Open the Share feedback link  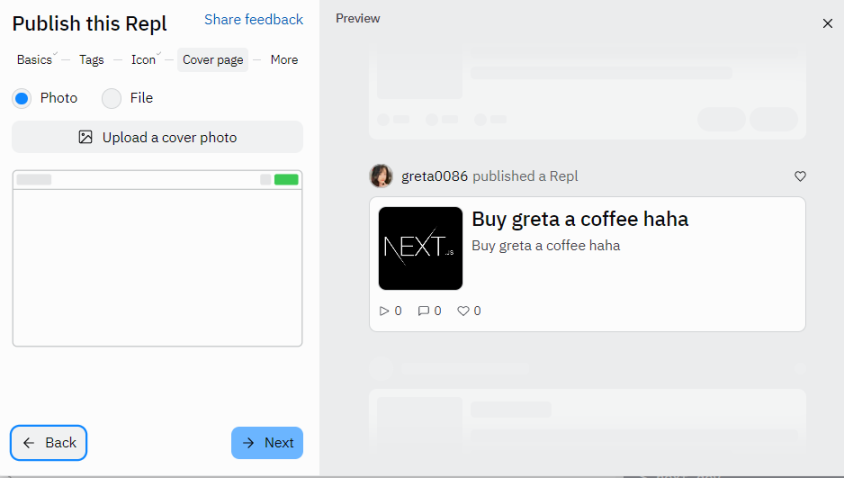click(253, 20)
